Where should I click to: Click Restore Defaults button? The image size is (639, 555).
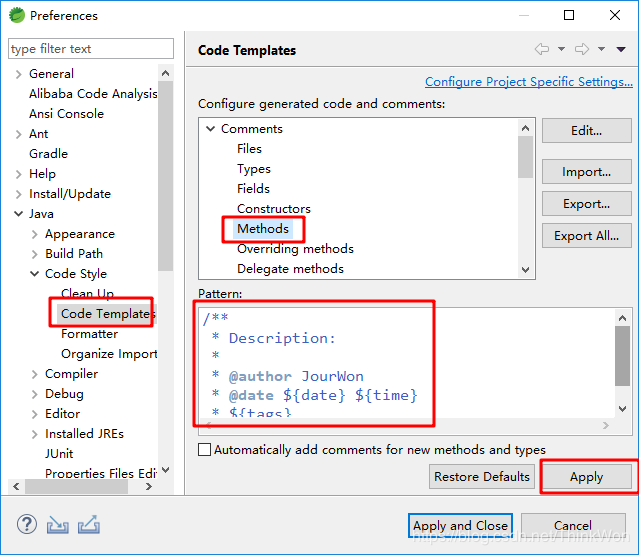coord(482,476)
